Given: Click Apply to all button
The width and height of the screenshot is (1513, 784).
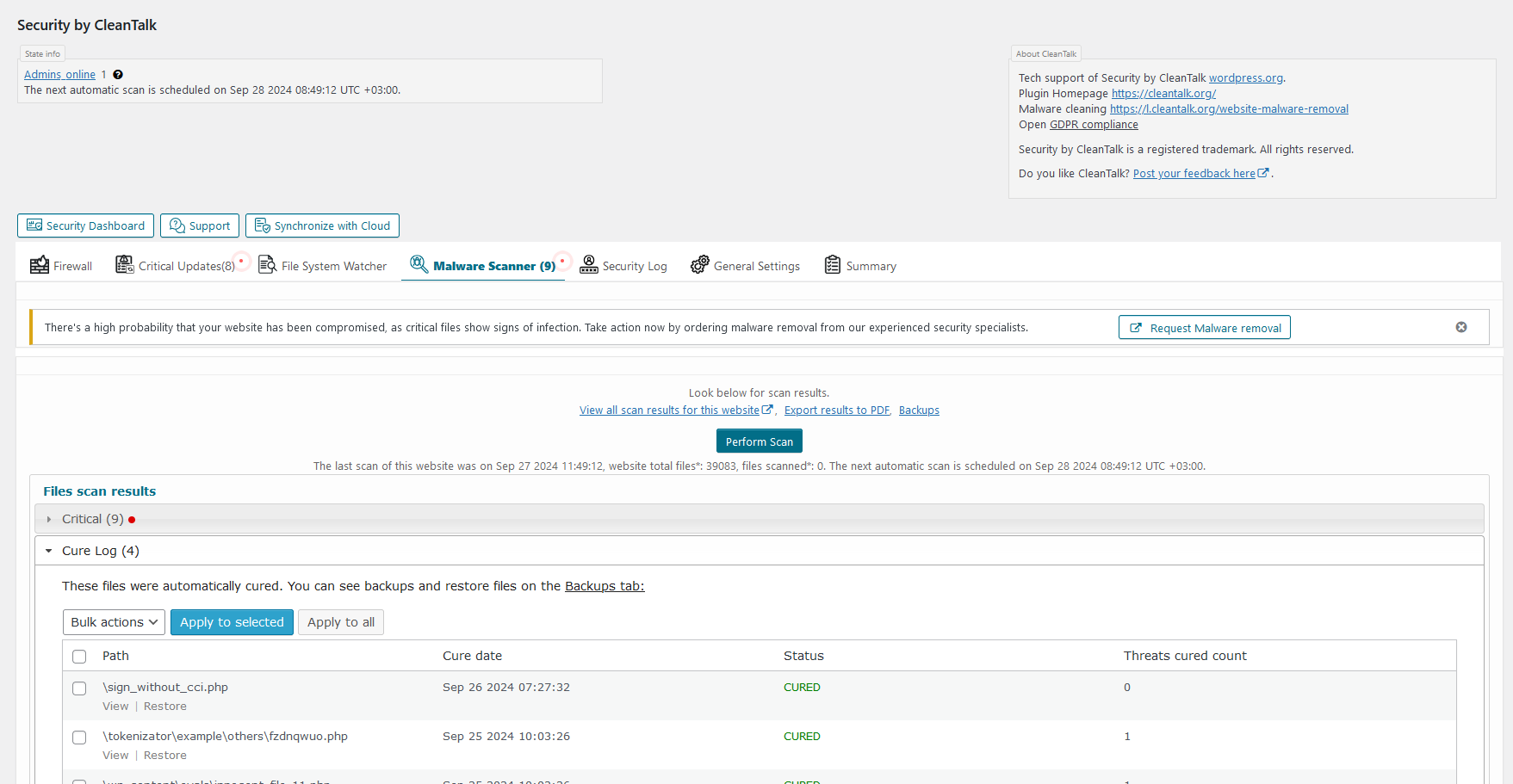Looking at the screenshot, I should click(x=341, y=622).
